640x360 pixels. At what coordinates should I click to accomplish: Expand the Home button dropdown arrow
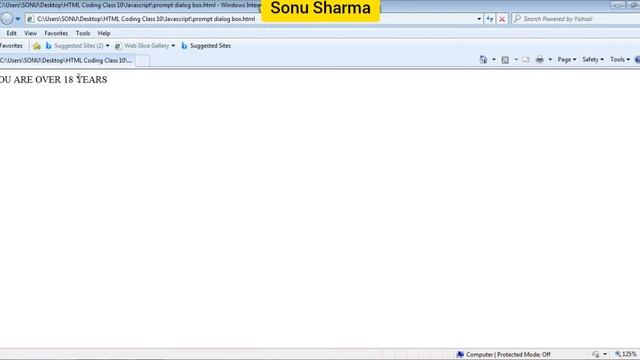pyautogui.click(x=494, y=60)
